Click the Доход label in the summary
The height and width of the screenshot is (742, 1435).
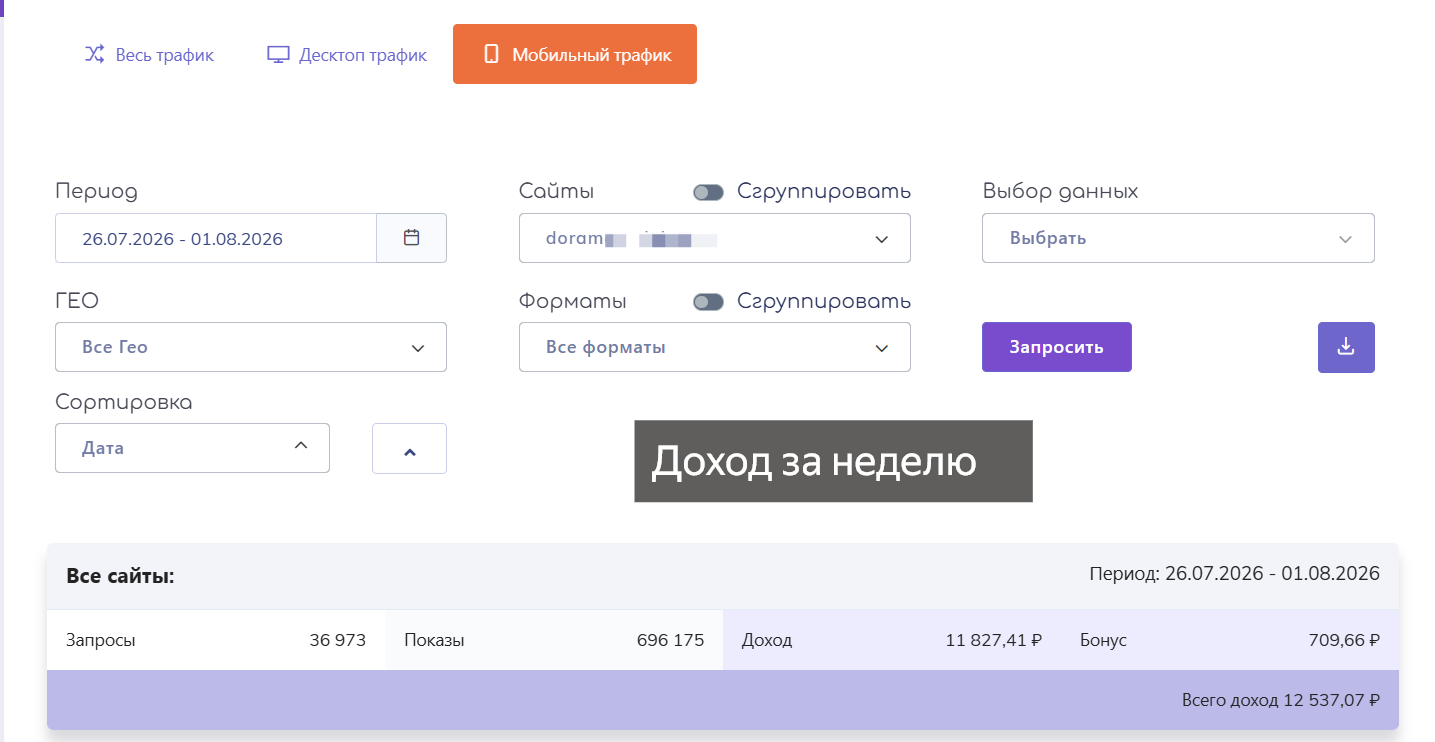tap(767, 640)
